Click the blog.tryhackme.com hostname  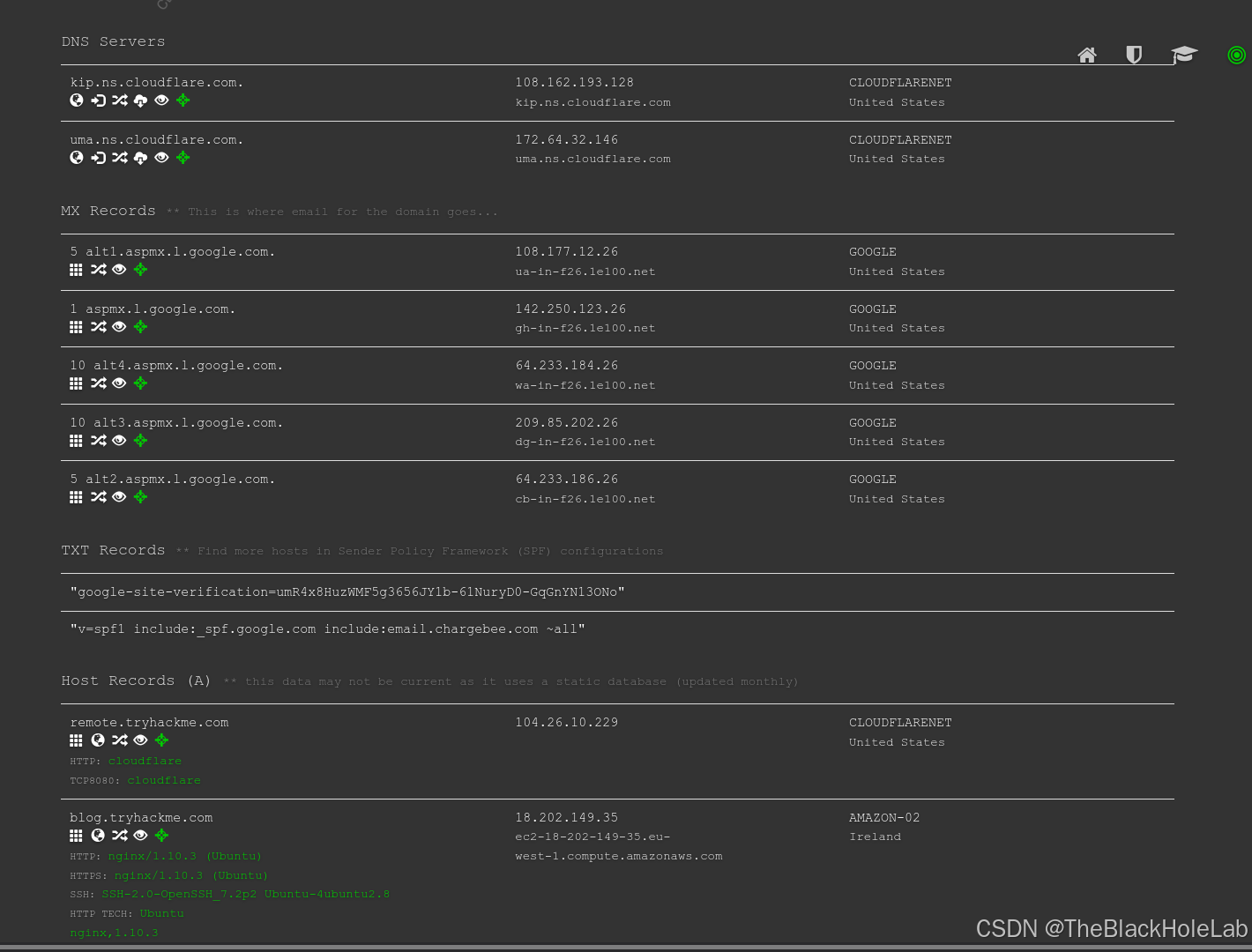pyautogui.click(x=141, y=818)
